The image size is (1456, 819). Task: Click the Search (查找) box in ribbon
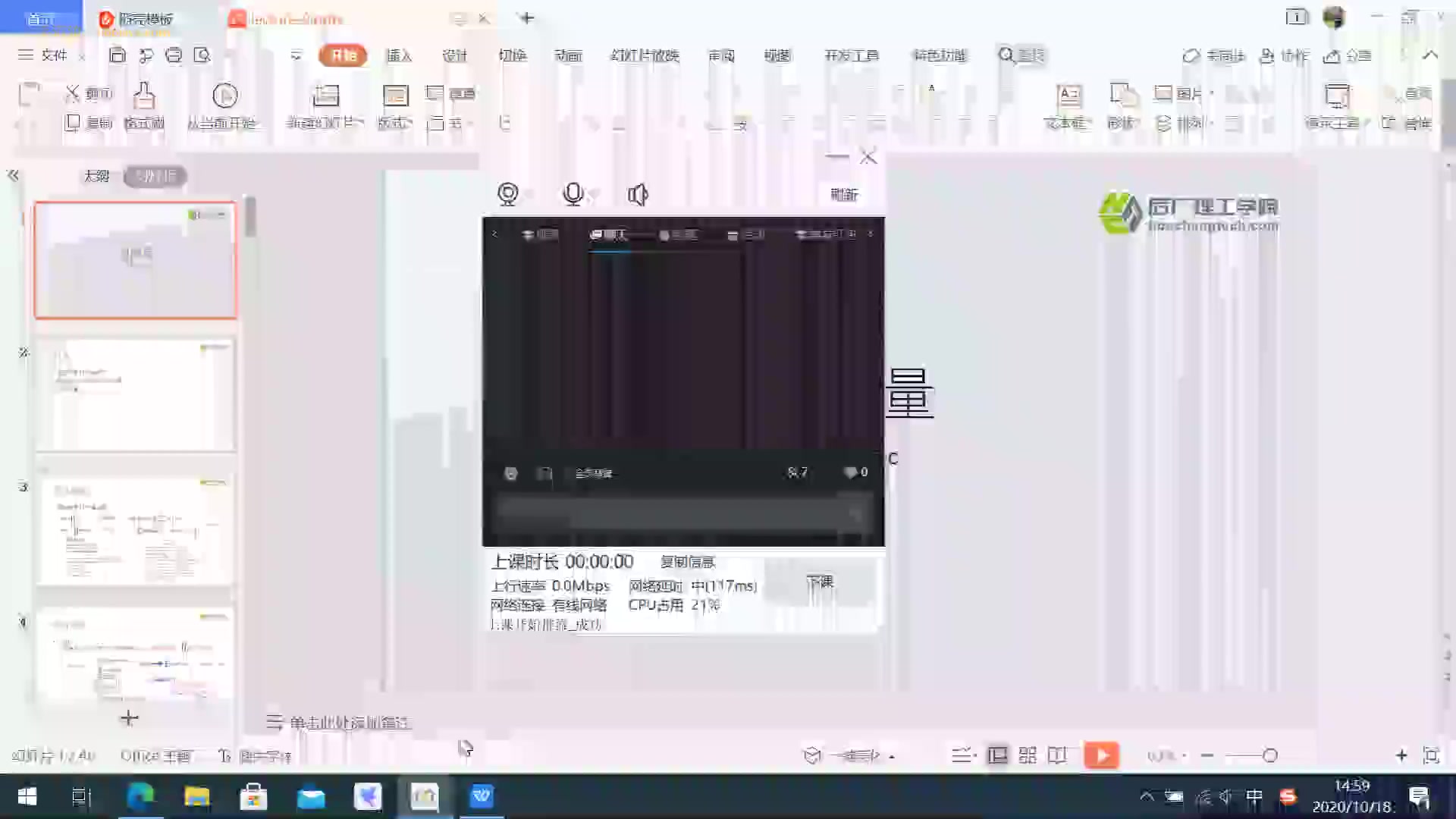[1022, 55]
